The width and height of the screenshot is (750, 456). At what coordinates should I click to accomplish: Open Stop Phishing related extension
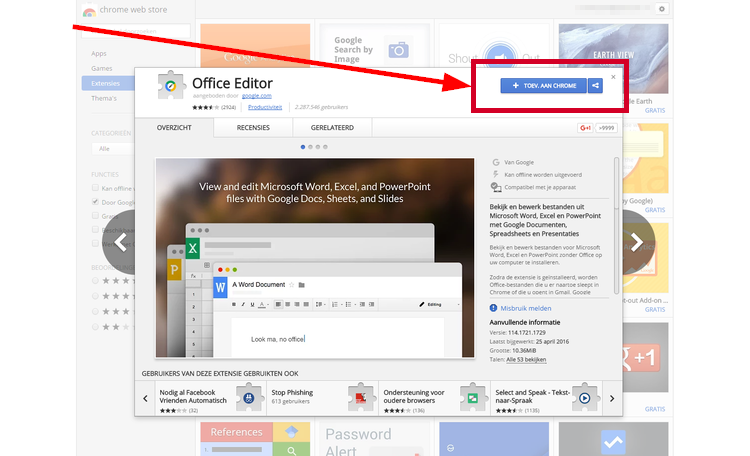pos(322,398)
